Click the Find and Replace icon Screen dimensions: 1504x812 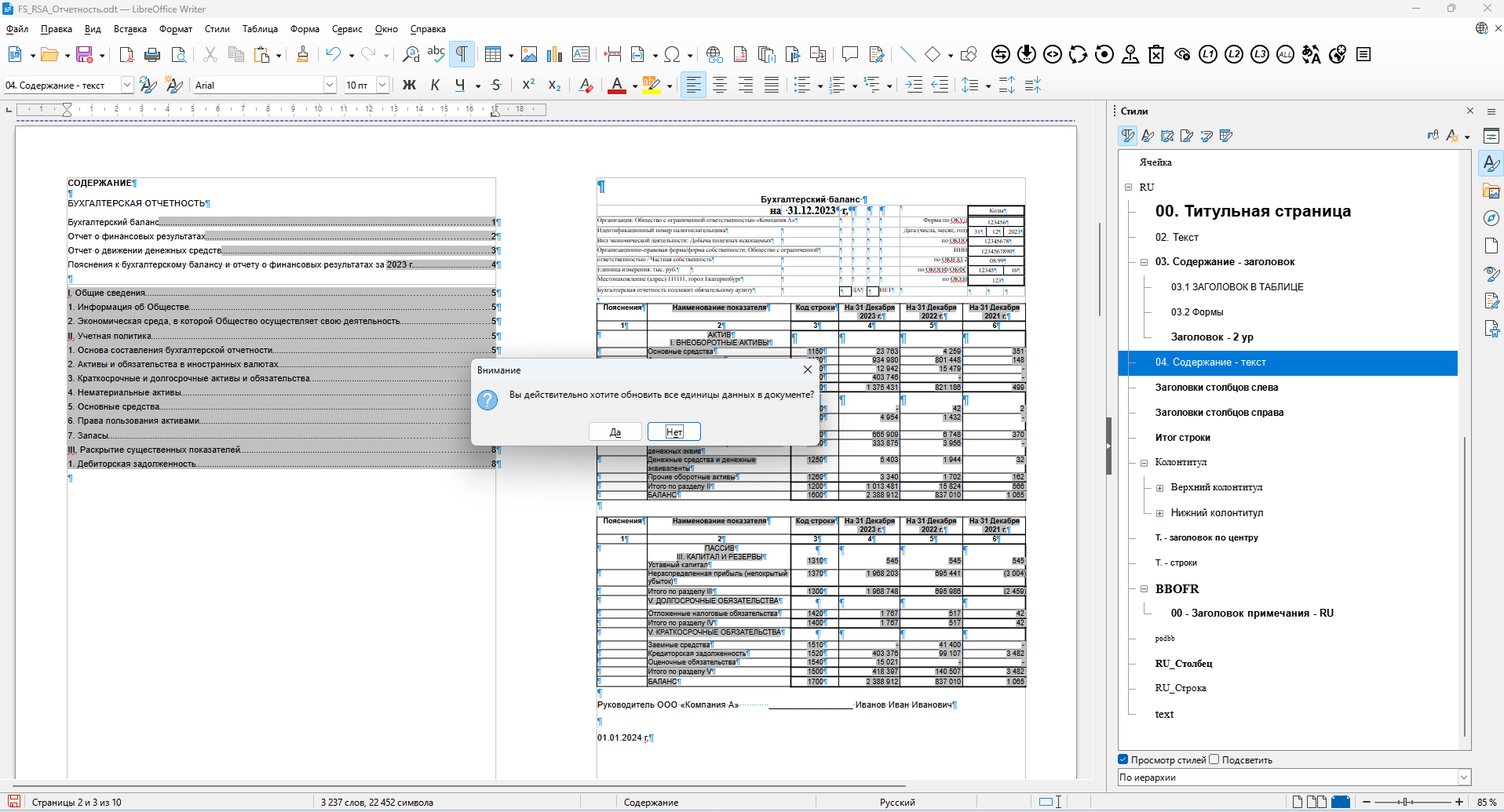[411, 54]
